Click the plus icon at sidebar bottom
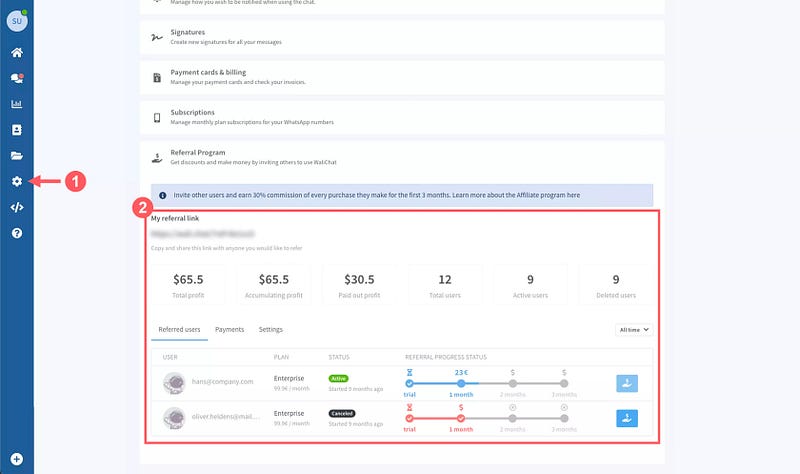Image resolution: width=800 pixels, height=474 pixels. pos(16,459)
